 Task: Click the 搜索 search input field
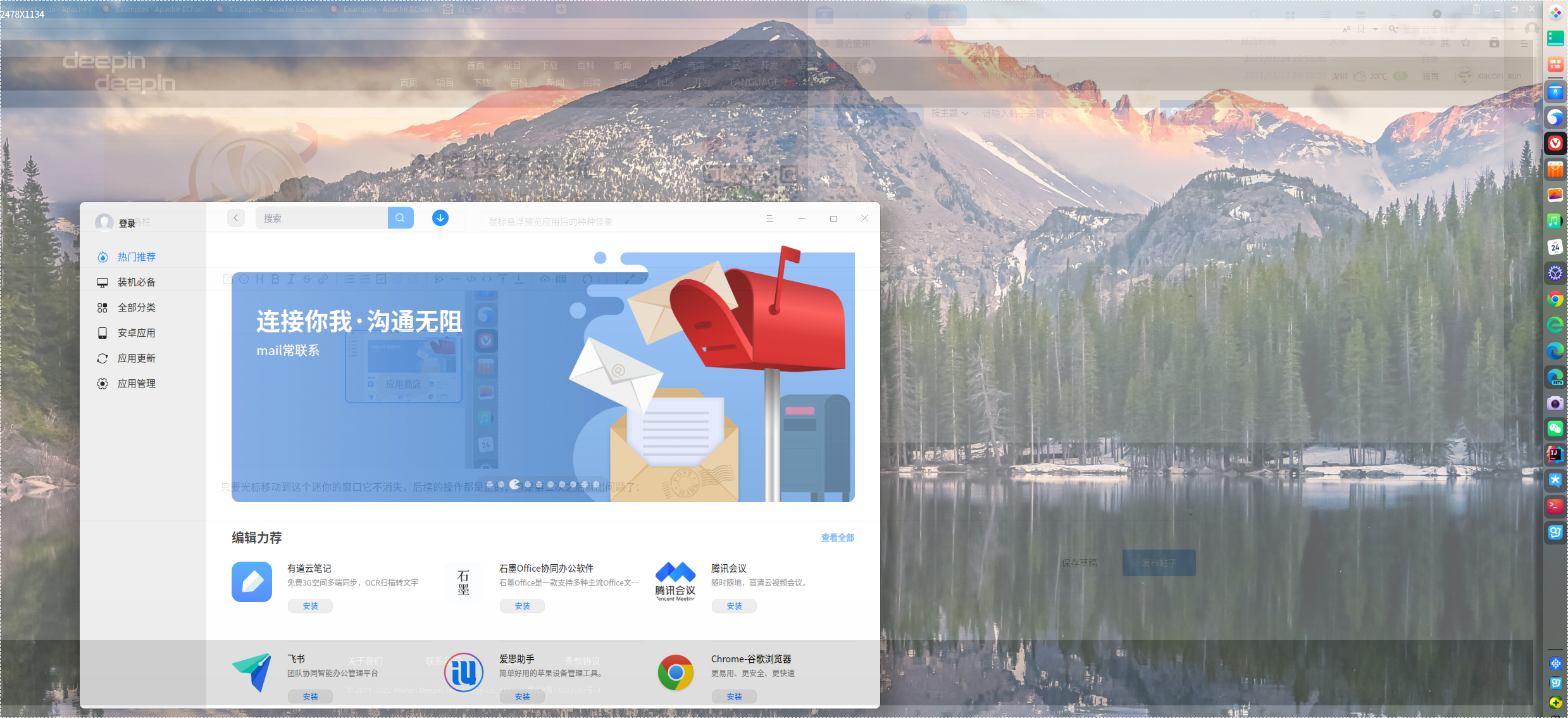pos(321,218)
